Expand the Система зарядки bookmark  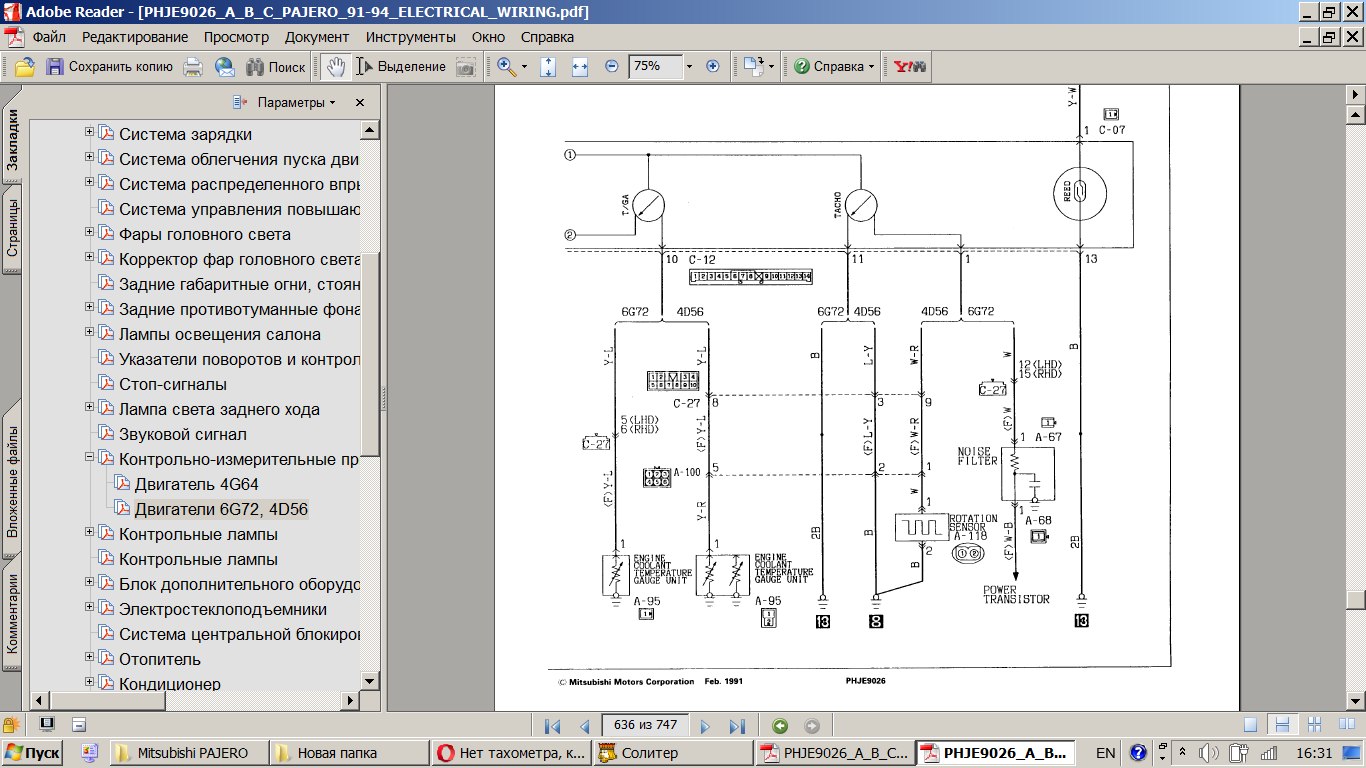click(x=90, y=132)
